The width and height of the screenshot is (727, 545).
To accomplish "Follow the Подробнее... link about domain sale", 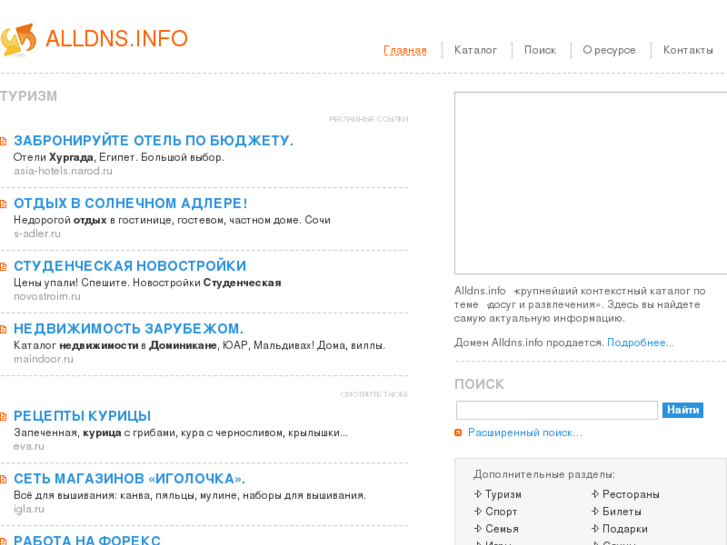I will [640, 342].
